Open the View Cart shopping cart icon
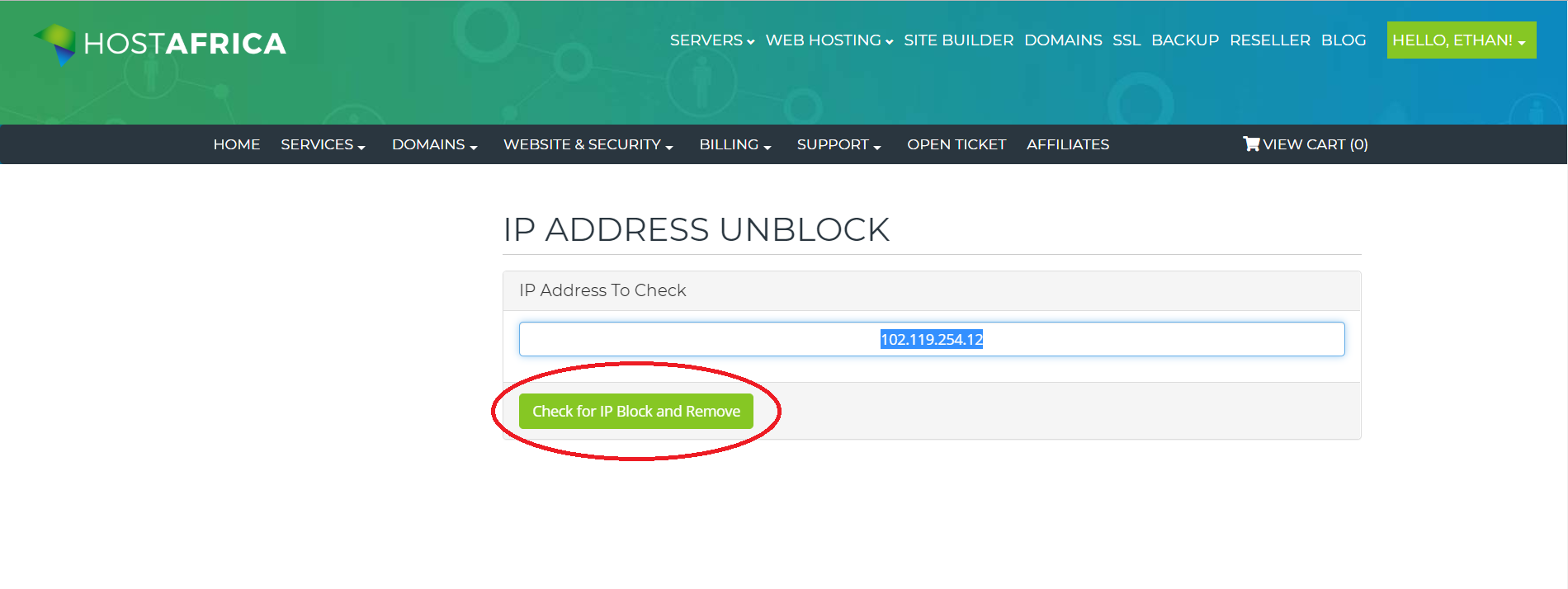The image size is (1568, 589). [1251, 144]
